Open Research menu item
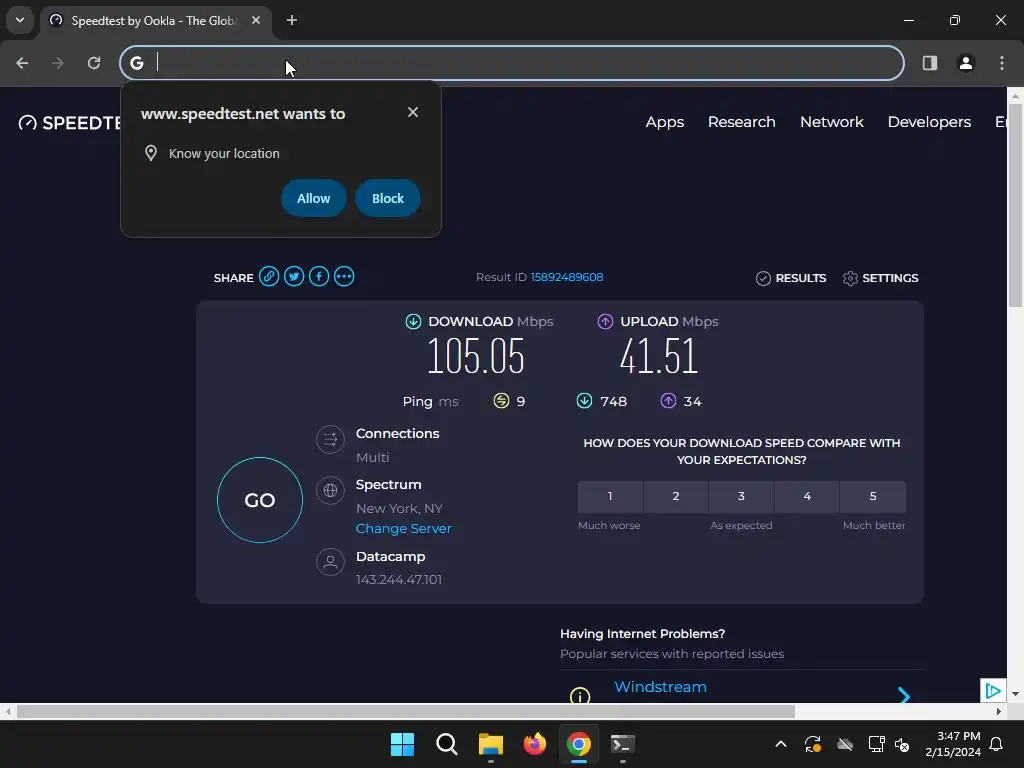This screenshot has height=768, width=1024. [742, 122]
